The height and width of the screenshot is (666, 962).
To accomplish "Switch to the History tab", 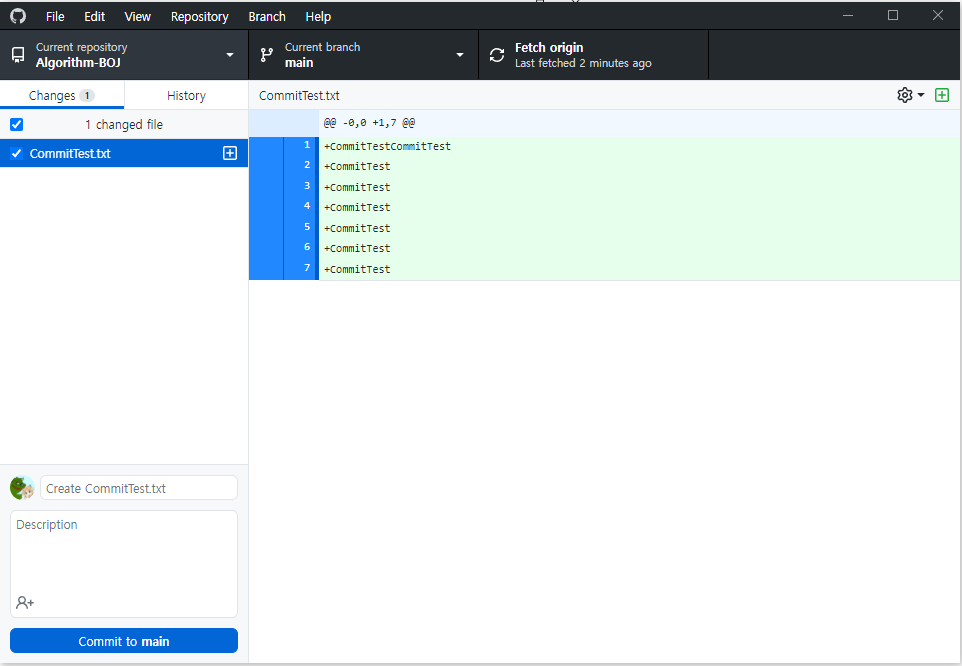I will (187, 95).
